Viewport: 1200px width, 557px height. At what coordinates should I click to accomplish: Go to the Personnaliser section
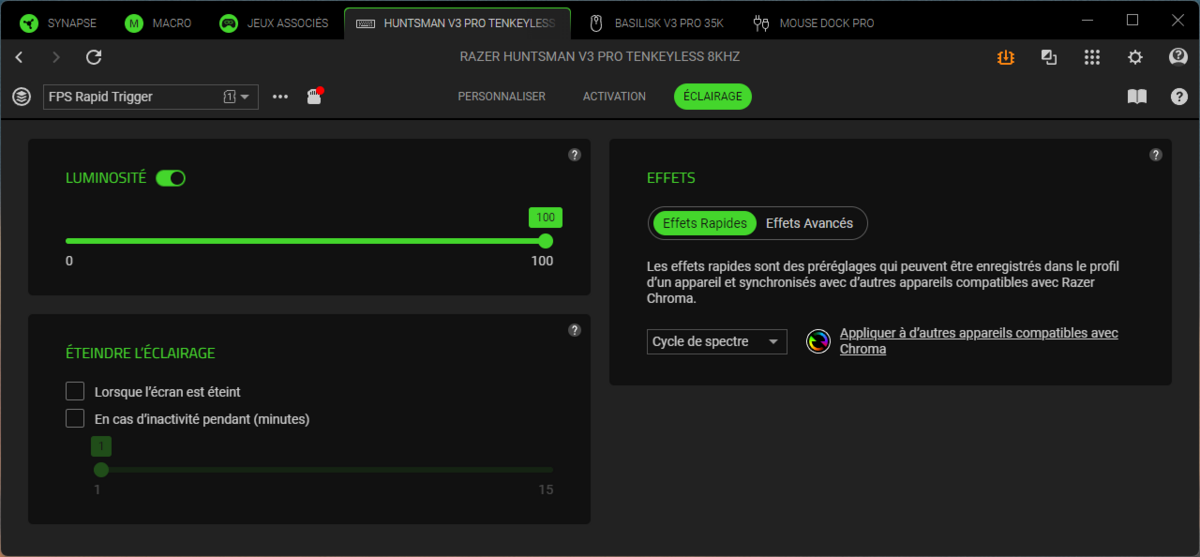(x=502, y=97)
